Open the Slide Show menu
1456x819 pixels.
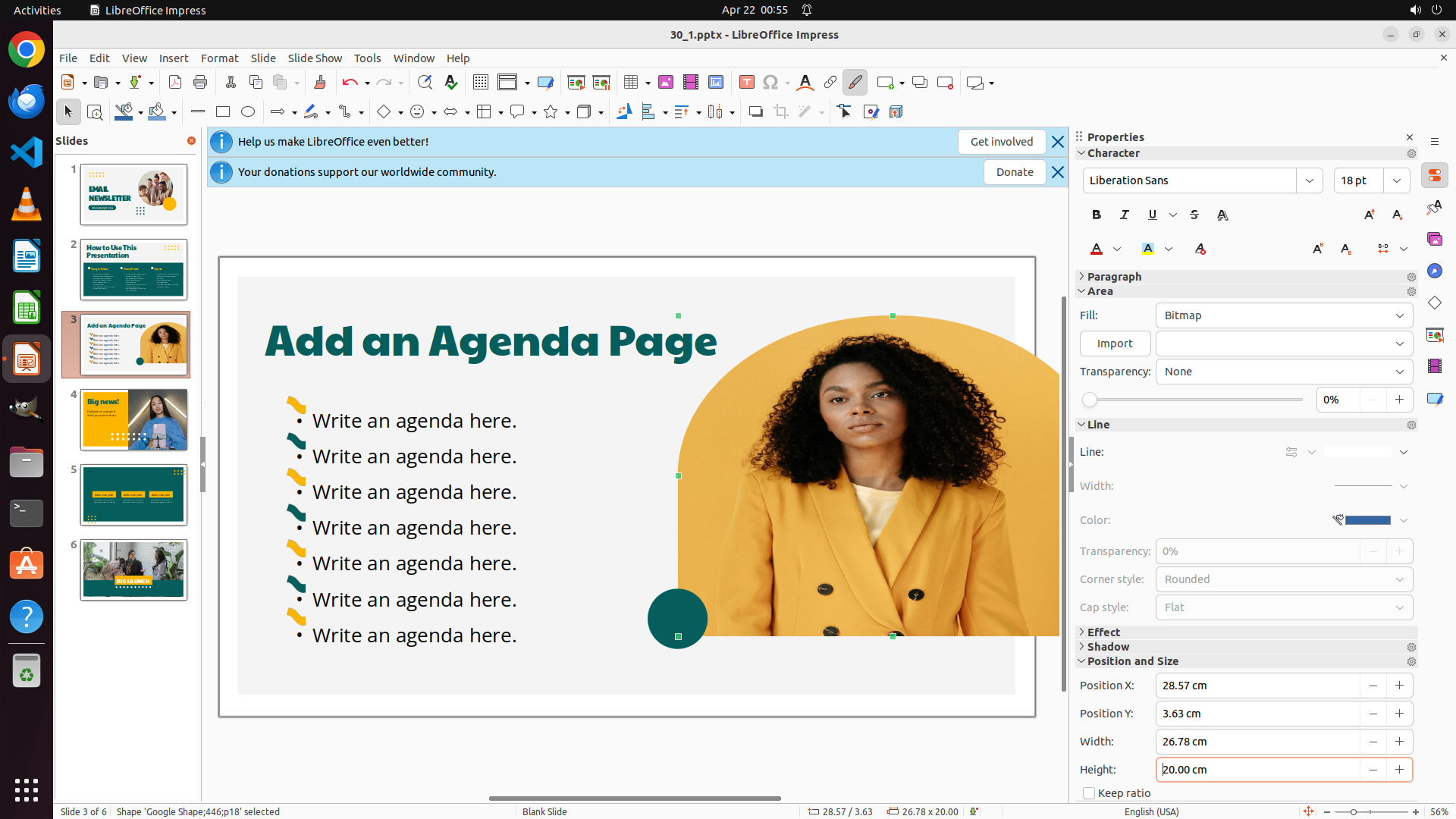tap(314, 58)
